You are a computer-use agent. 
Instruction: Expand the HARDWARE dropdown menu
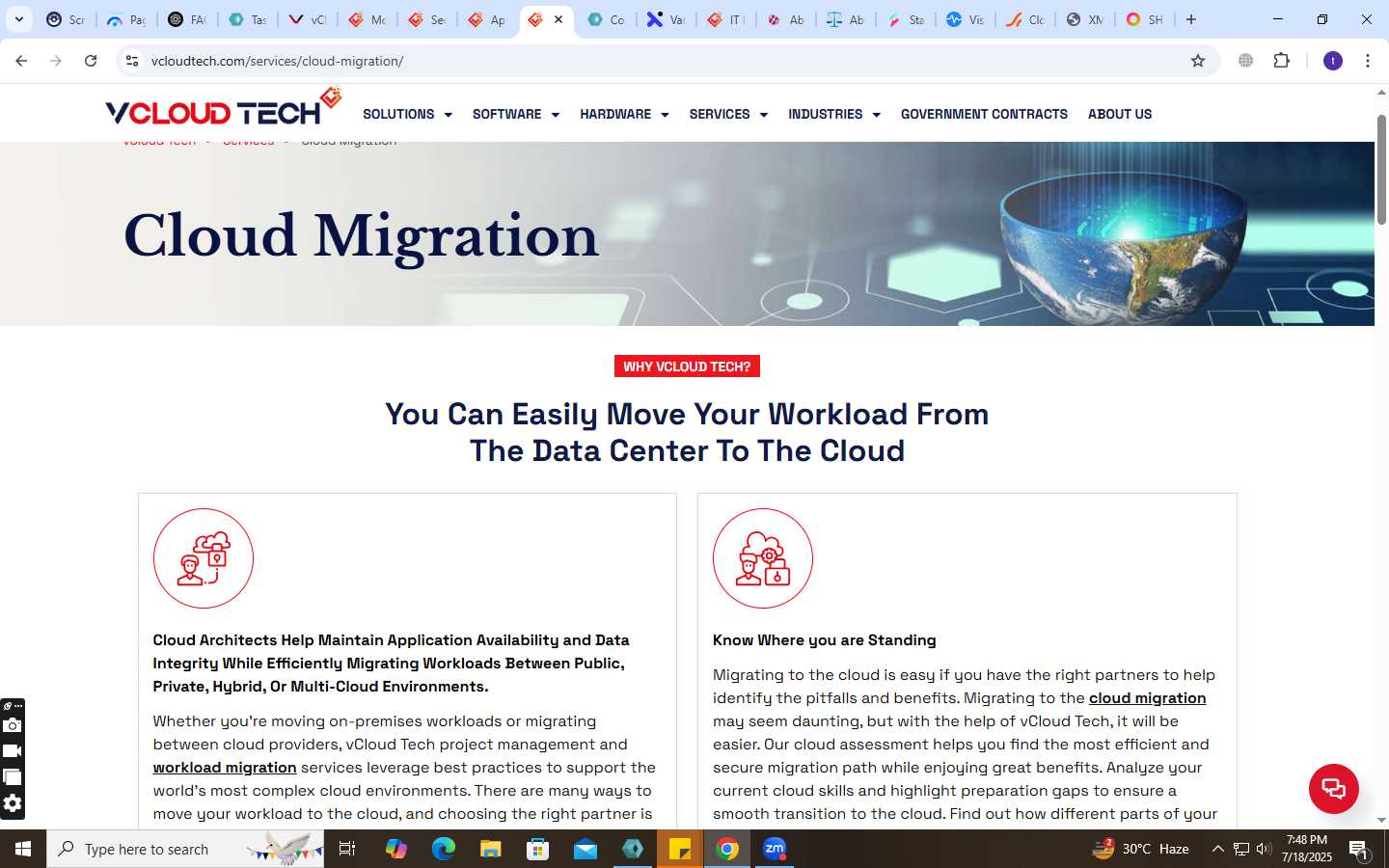pyautogui.click(x=624, y=114)
